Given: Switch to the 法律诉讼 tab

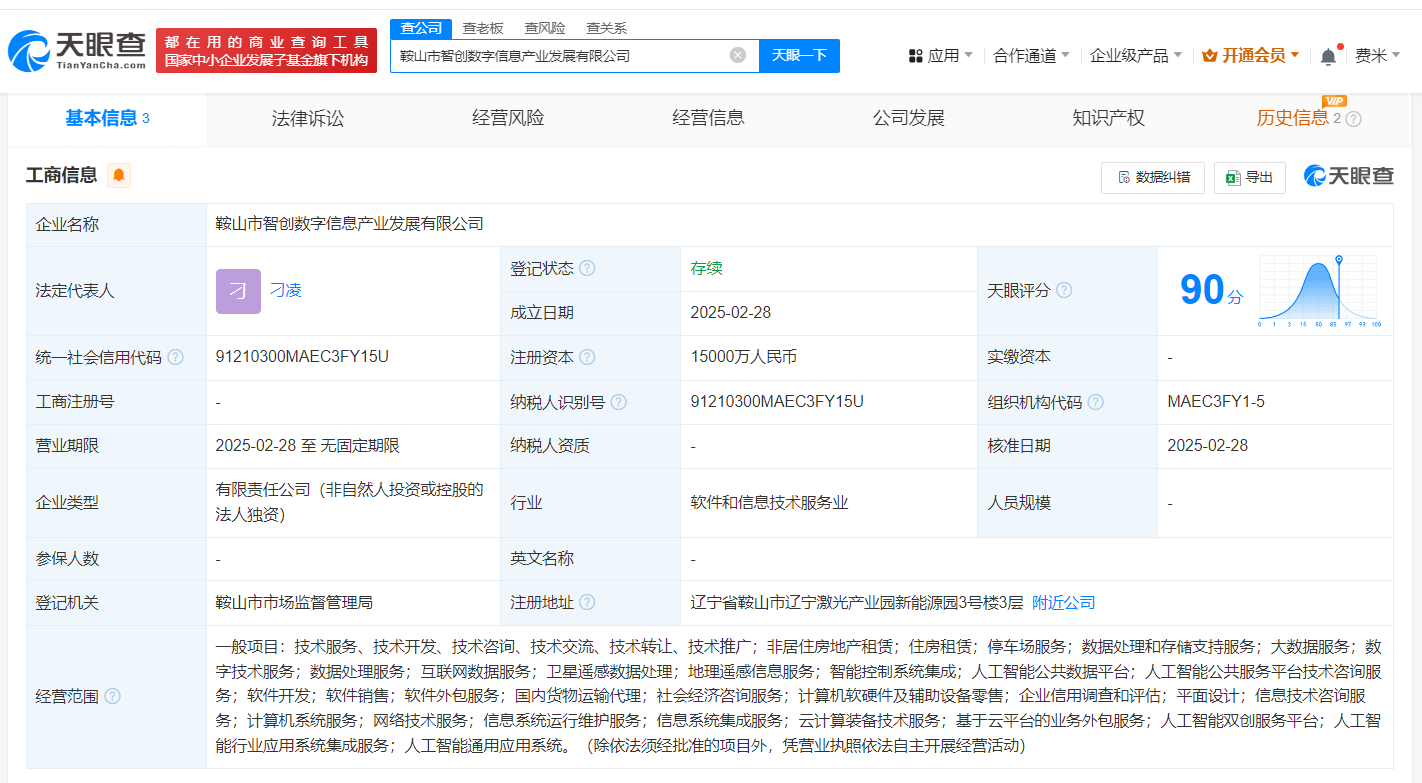Looking at the screenshot, I should [308, 118].
